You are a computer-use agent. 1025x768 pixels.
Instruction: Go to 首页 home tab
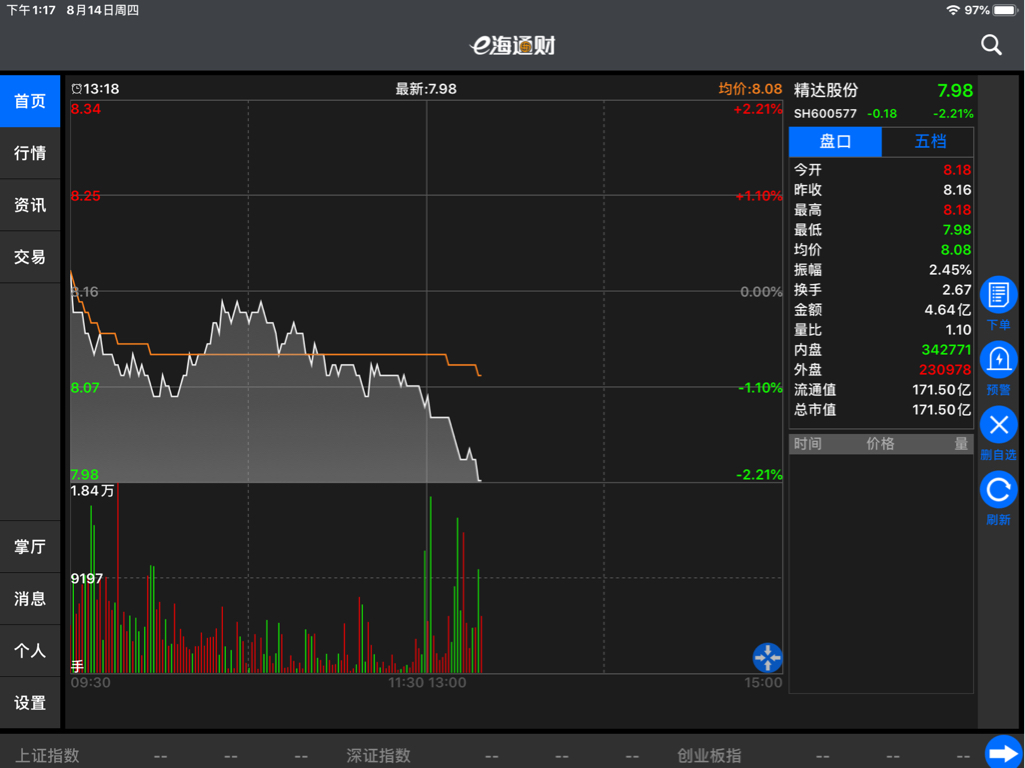tap(30, 101)
